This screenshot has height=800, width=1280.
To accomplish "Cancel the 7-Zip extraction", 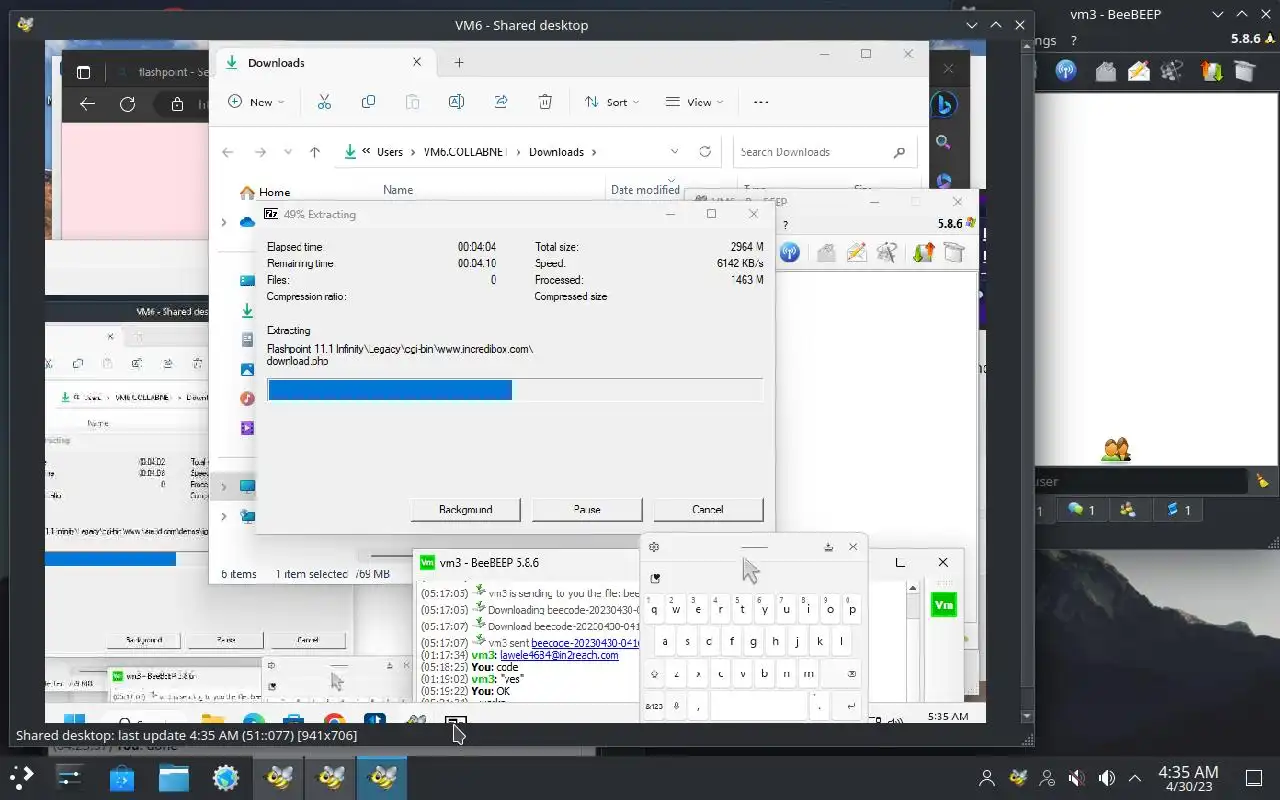I will [x=708, y=509].
